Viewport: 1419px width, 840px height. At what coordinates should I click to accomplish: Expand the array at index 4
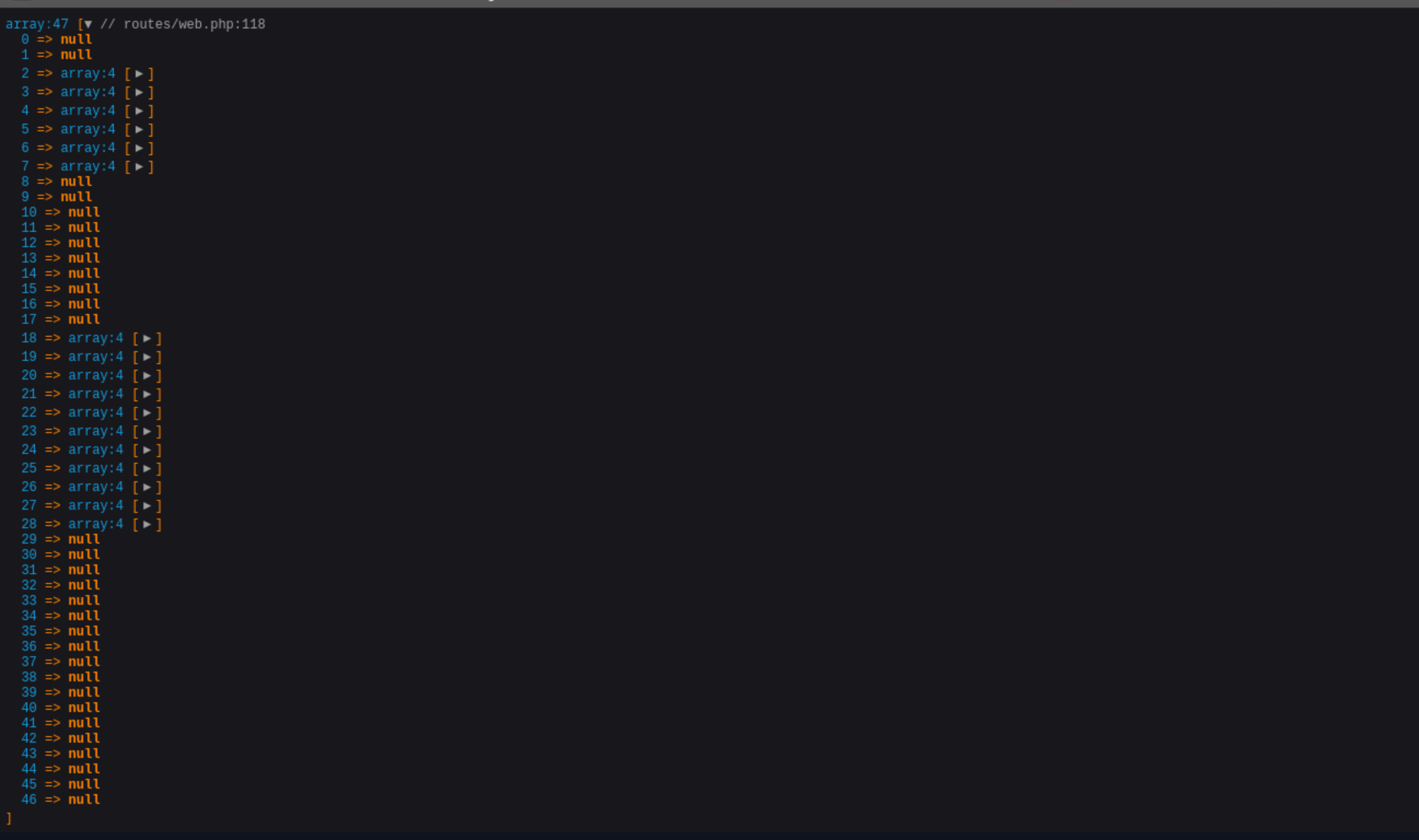[139, 111]
